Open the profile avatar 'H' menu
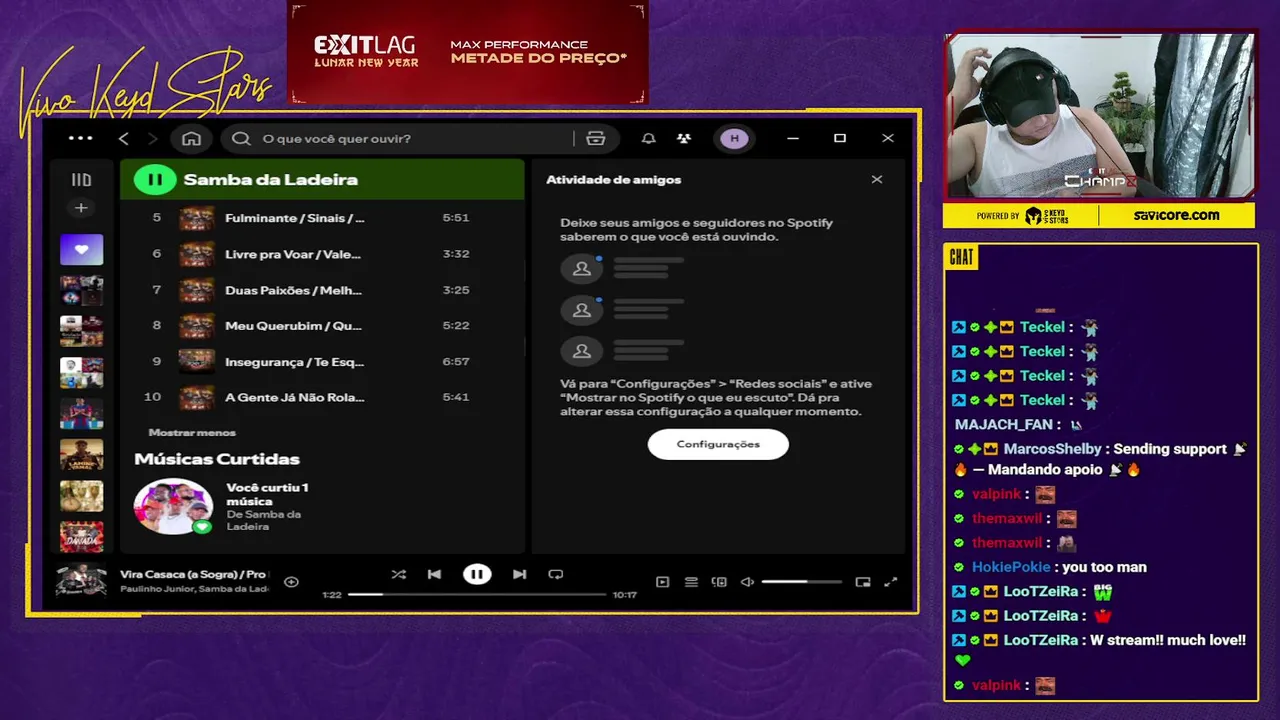Image resolution: width=1280 pixels, height=720 pixels. tap(735, 138)
